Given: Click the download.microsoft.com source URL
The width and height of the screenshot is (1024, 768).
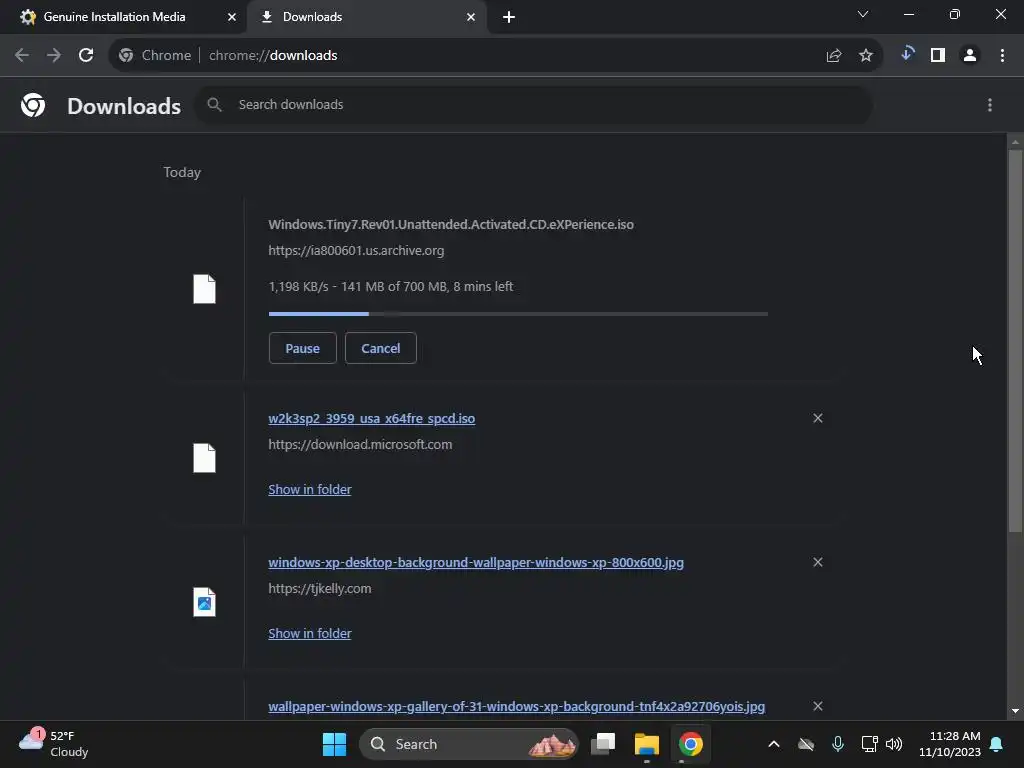Looking at the screenshot, I should pos(360,445).
